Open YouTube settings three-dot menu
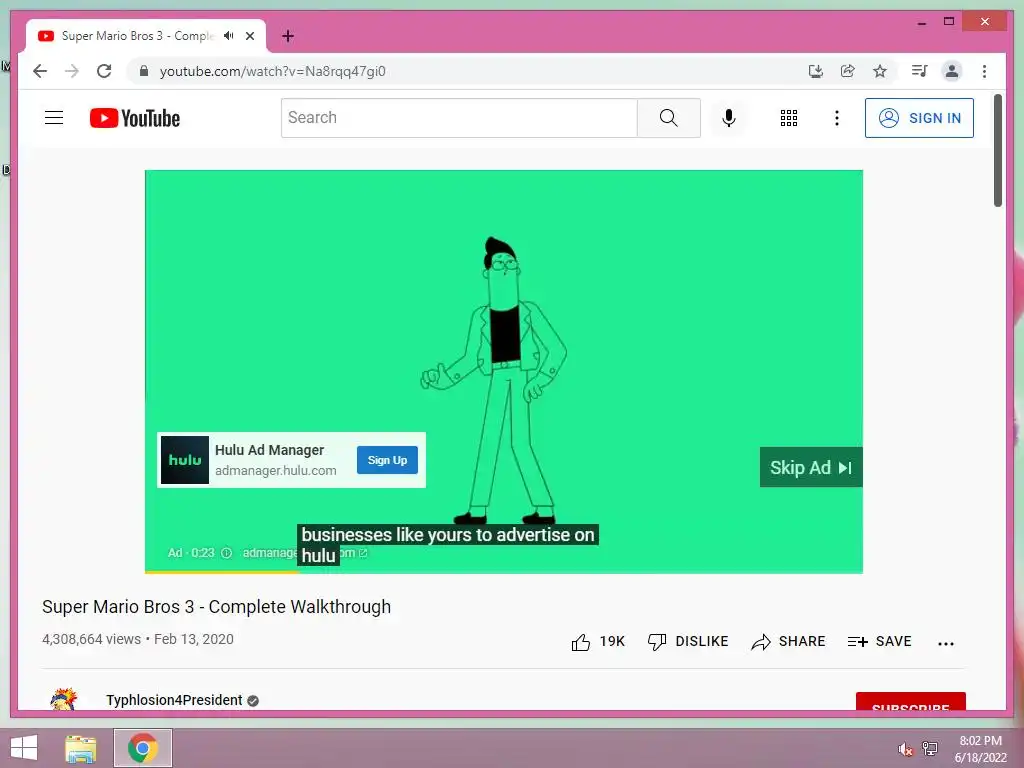Image resolution: width=1024 pixels, height=768 pixels. coord(837,118)
